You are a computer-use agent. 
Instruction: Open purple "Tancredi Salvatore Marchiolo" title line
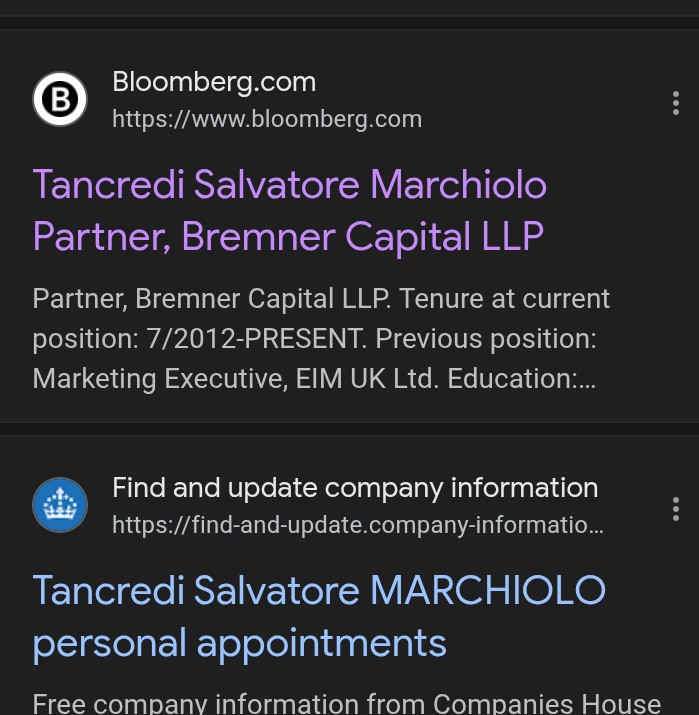[290, 185]
